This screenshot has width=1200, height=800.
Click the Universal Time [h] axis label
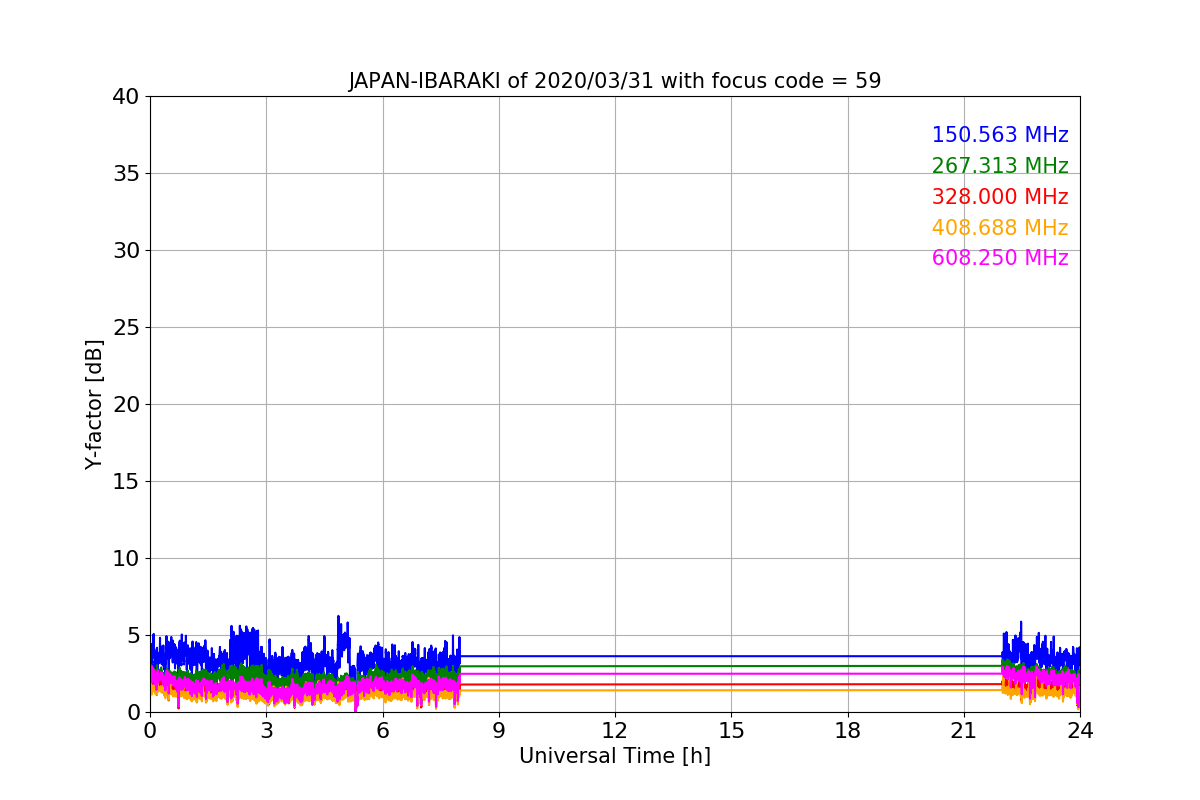[615, 756]
